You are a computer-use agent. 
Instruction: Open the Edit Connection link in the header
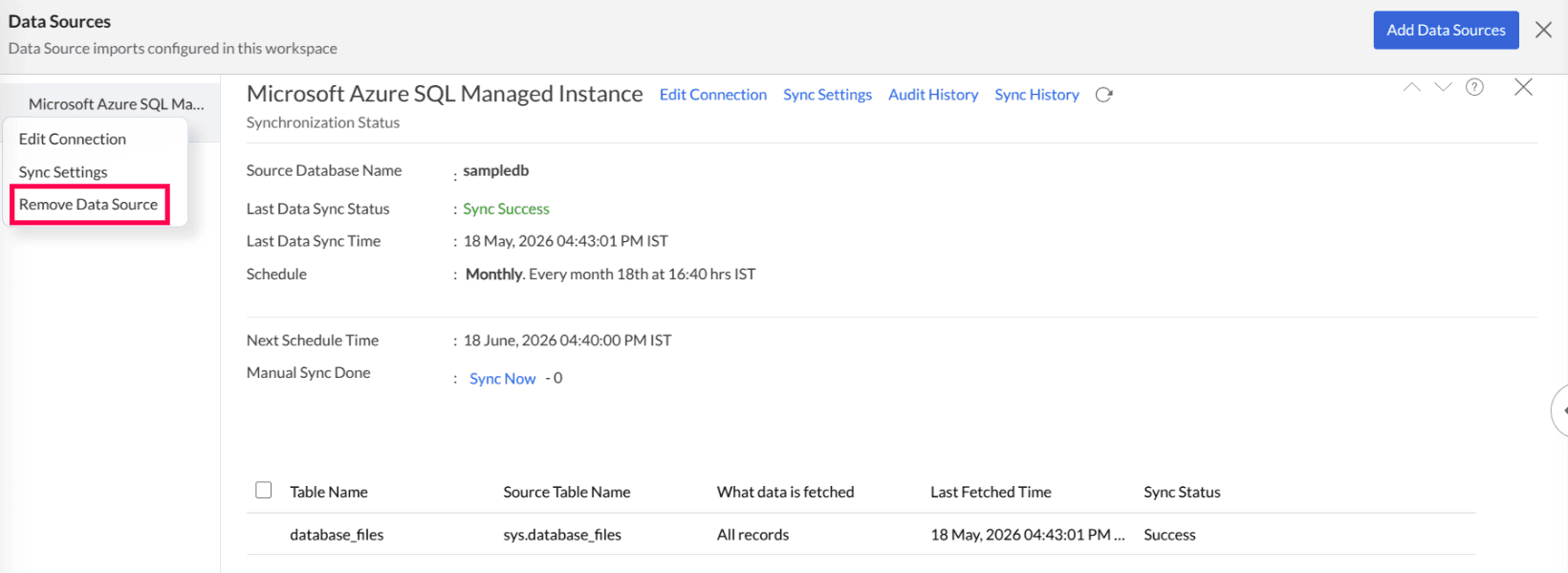pyautogui.click(x=713, y=95)
